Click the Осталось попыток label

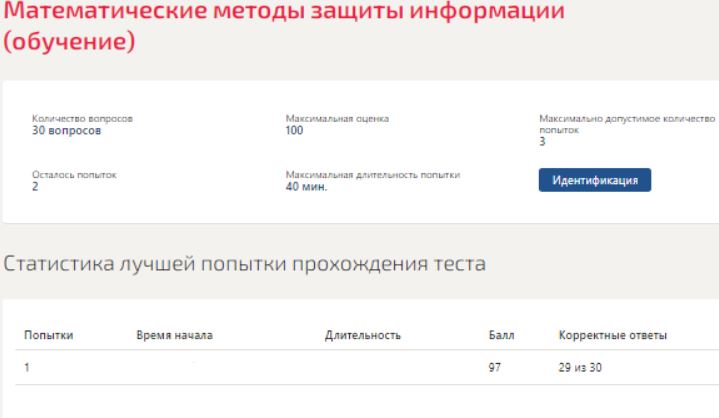click(x=75, y=175)
